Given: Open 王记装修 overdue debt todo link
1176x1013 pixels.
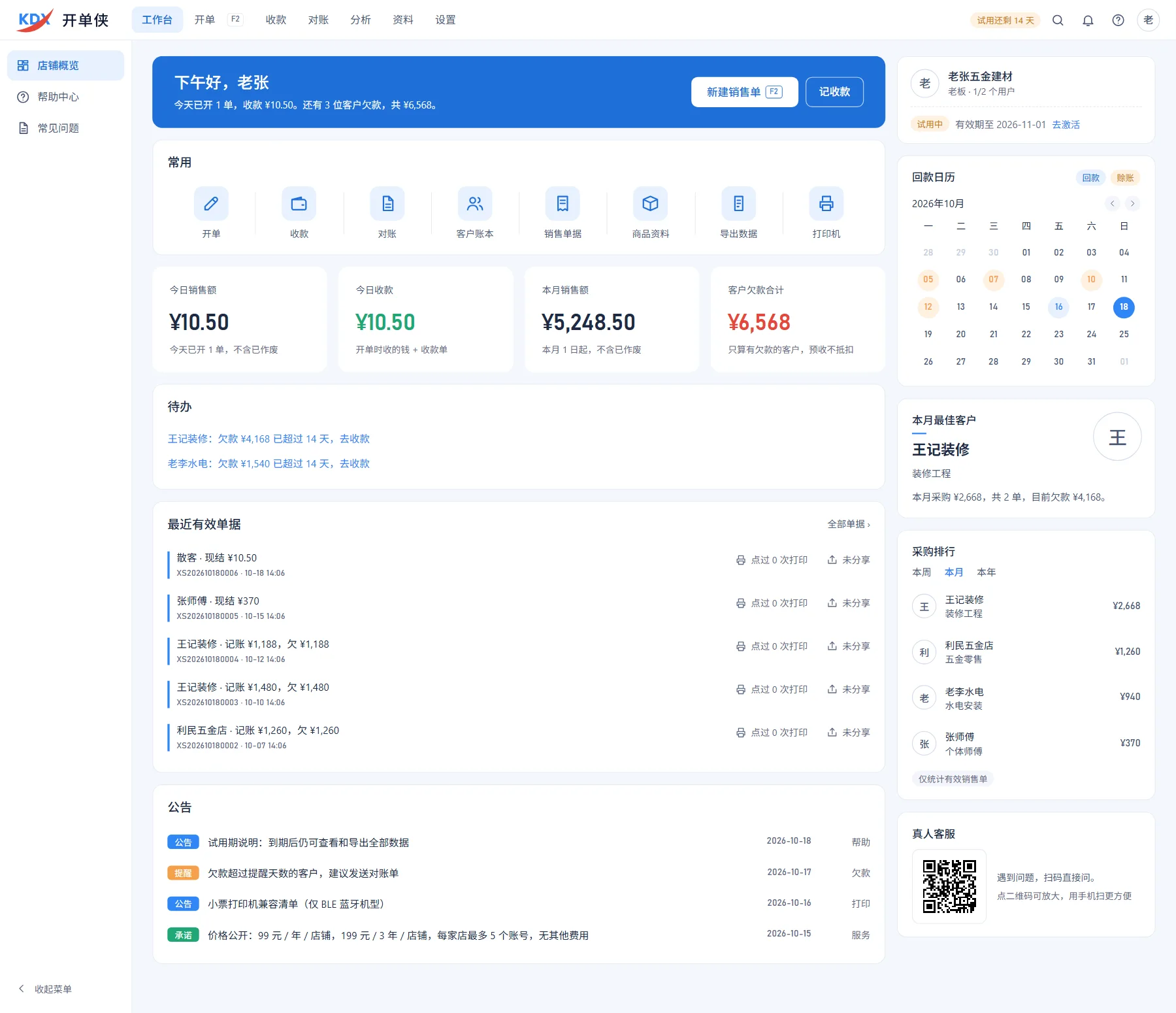Looking at the screenshot, I should coord(269,439).
